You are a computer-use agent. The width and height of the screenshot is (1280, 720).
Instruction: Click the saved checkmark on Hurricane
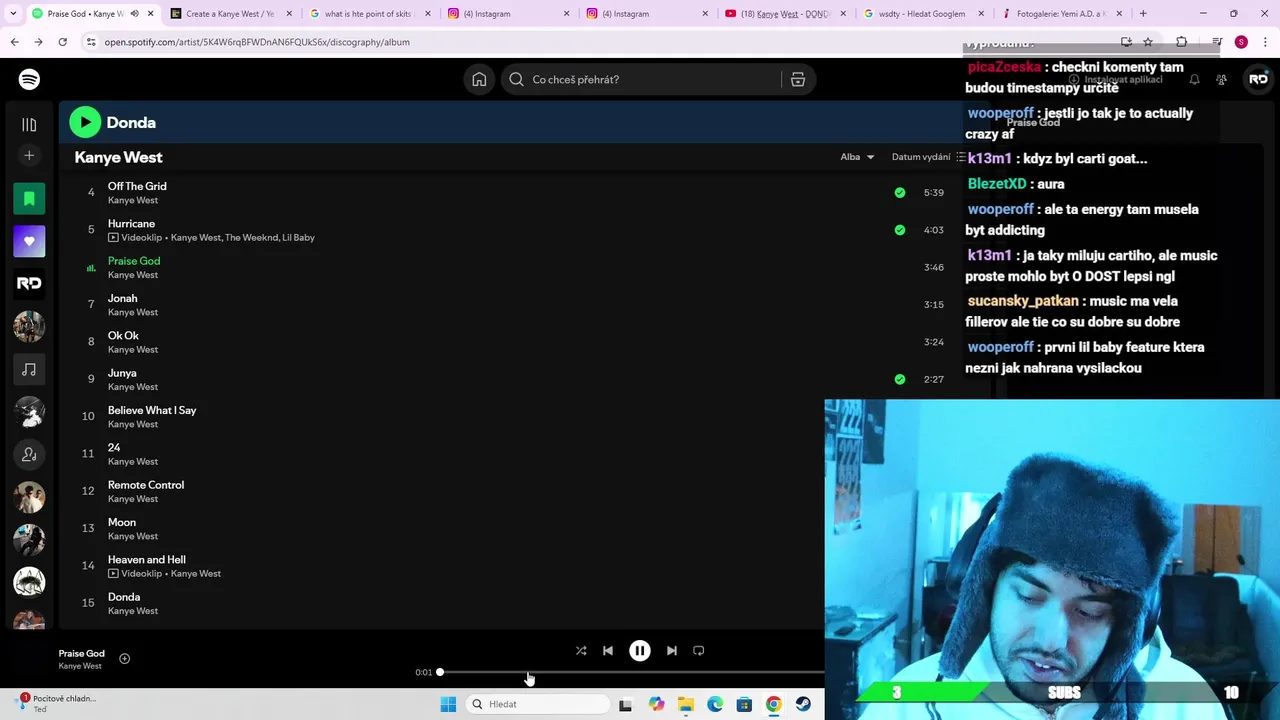coord(900,230)
